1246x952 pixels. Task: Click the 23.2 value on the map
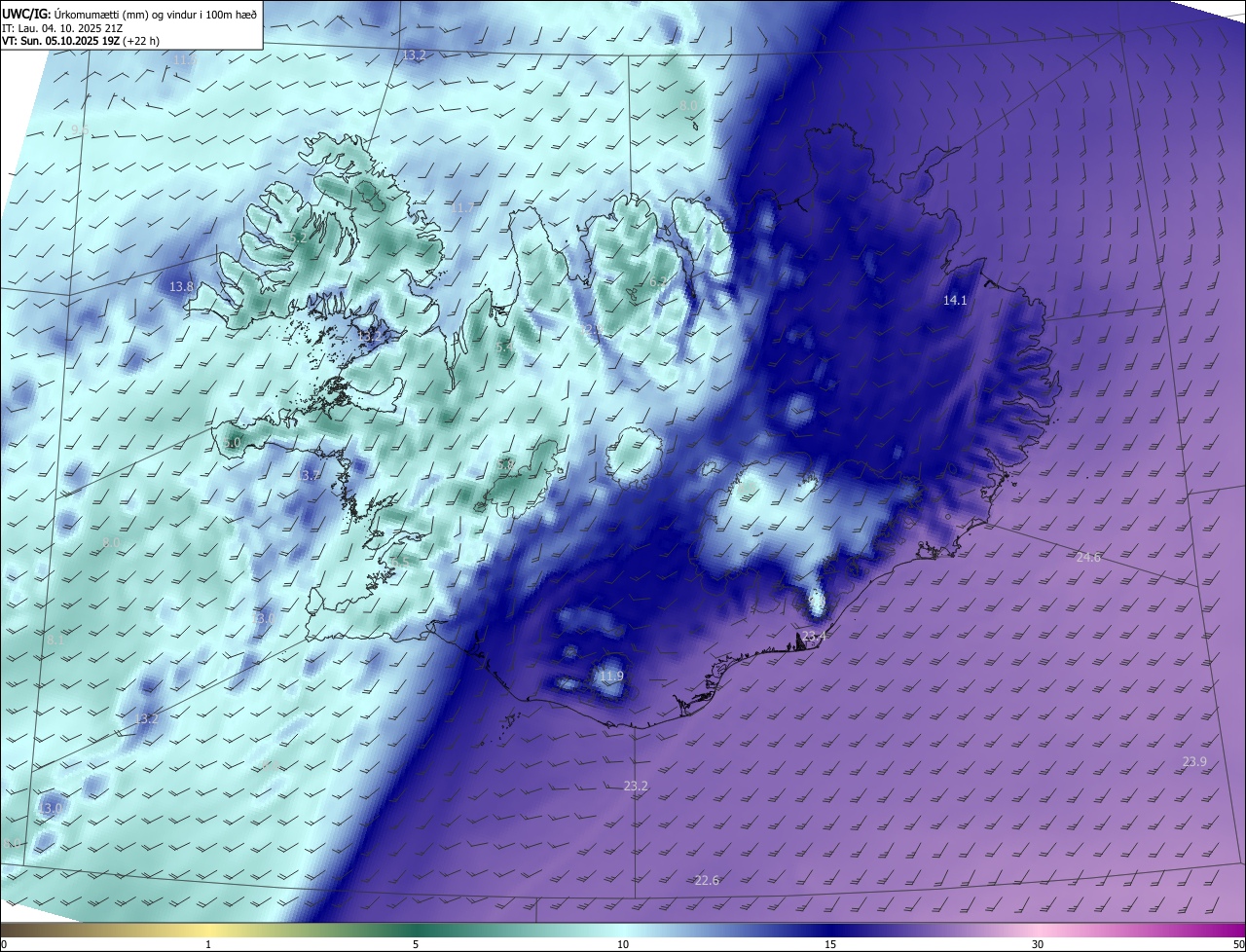[x=636, y=786]
